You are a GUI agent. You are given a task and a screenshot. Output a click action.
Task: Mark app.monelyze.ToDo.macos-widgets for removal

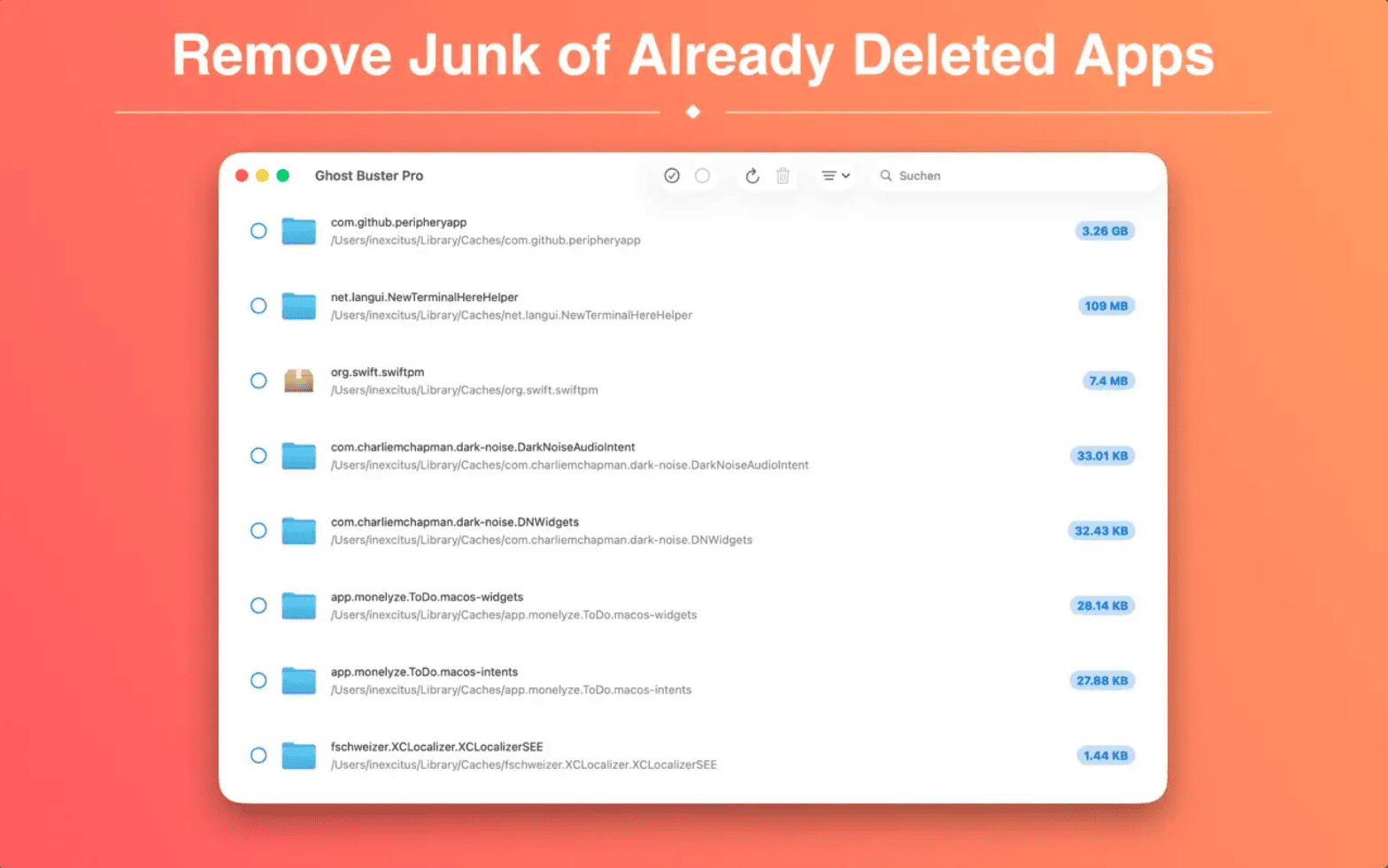coord(258,605)
